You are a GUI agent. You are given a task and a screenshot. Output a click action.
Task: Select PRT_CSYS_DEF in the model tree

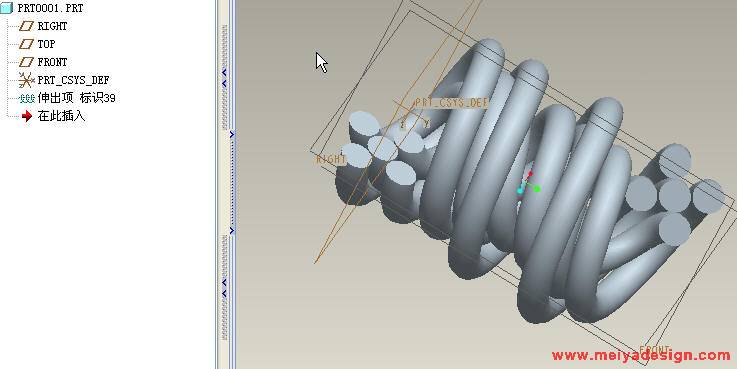pyautogui.click(x=73, y=80)
